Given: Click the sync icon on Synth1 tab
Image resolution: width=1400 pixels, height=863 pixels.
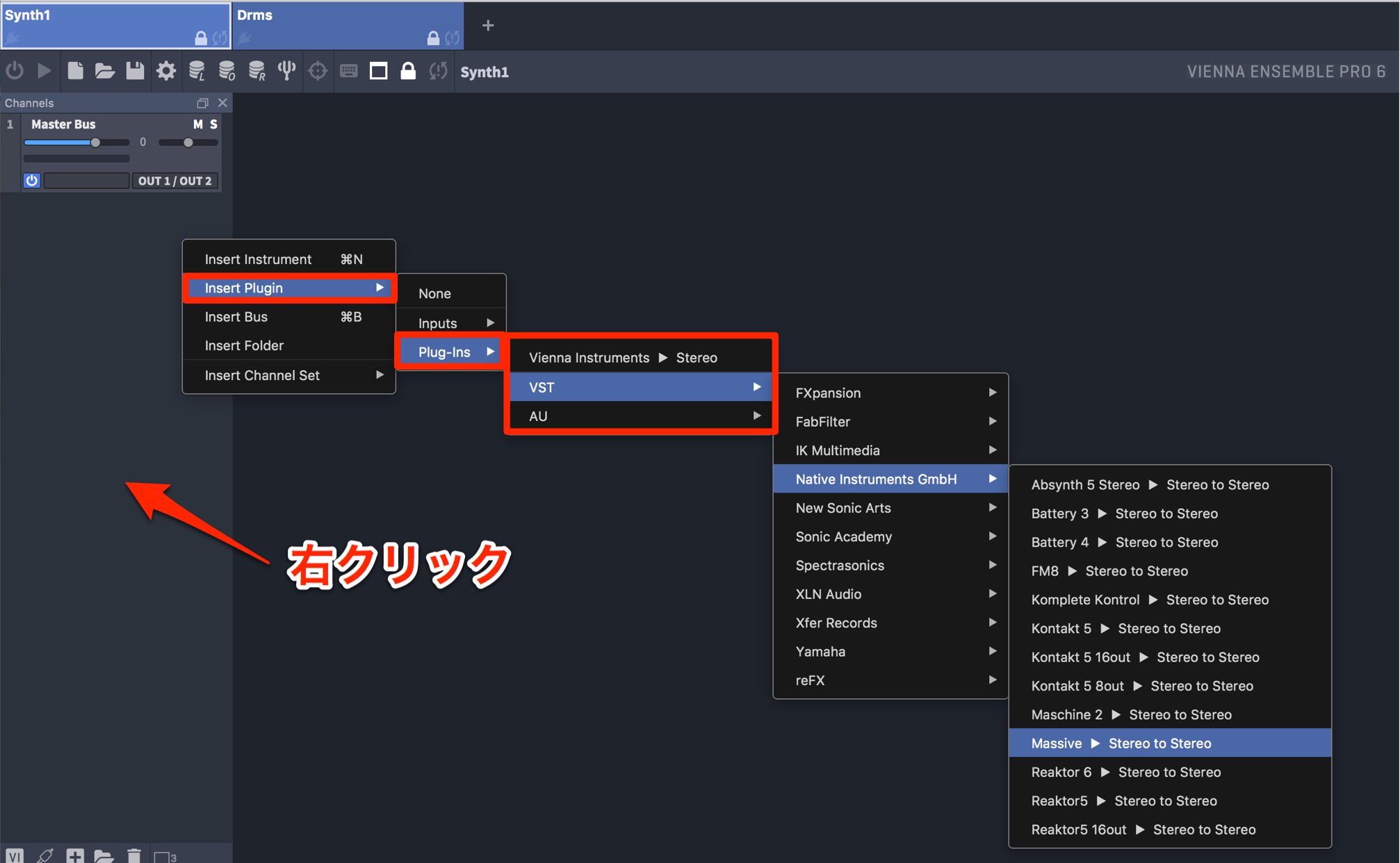Looking at the screenshot, I should pyautogui.click(x=220, y=38).
